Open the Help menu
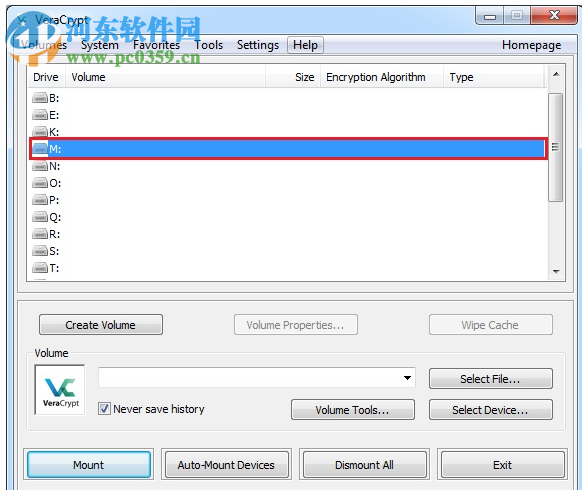 point(305,45)
